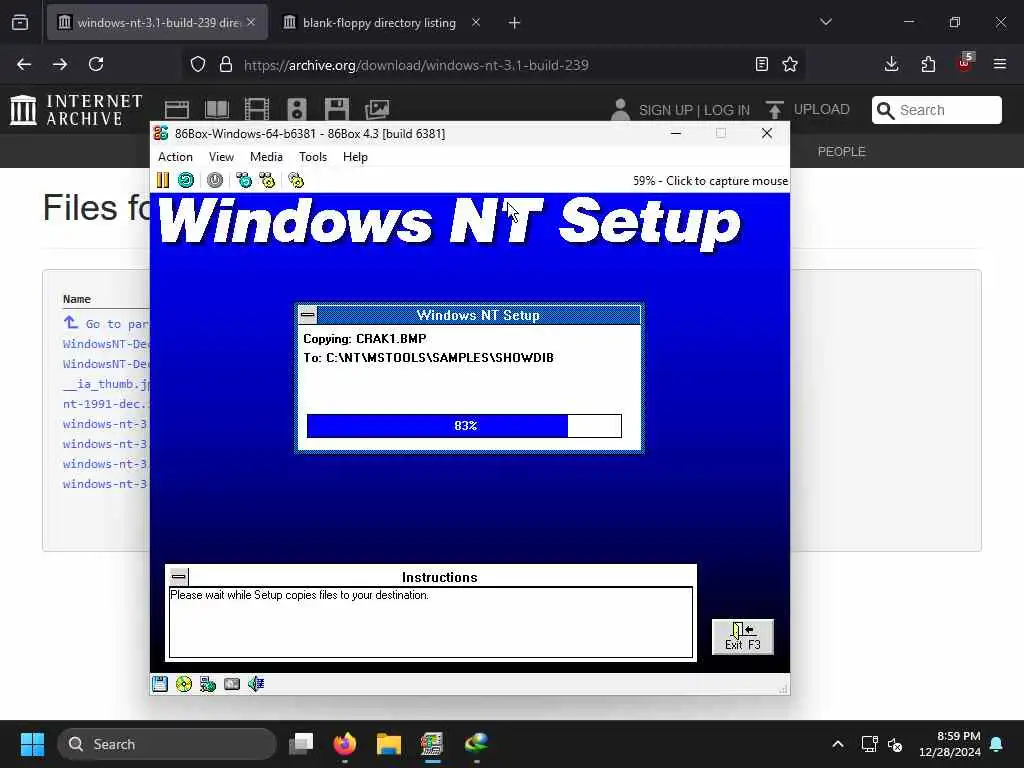This screenshot has width=1024, height=768.
Task: Open the nt-1991-dec file link
Action: [x=106, y=404]
